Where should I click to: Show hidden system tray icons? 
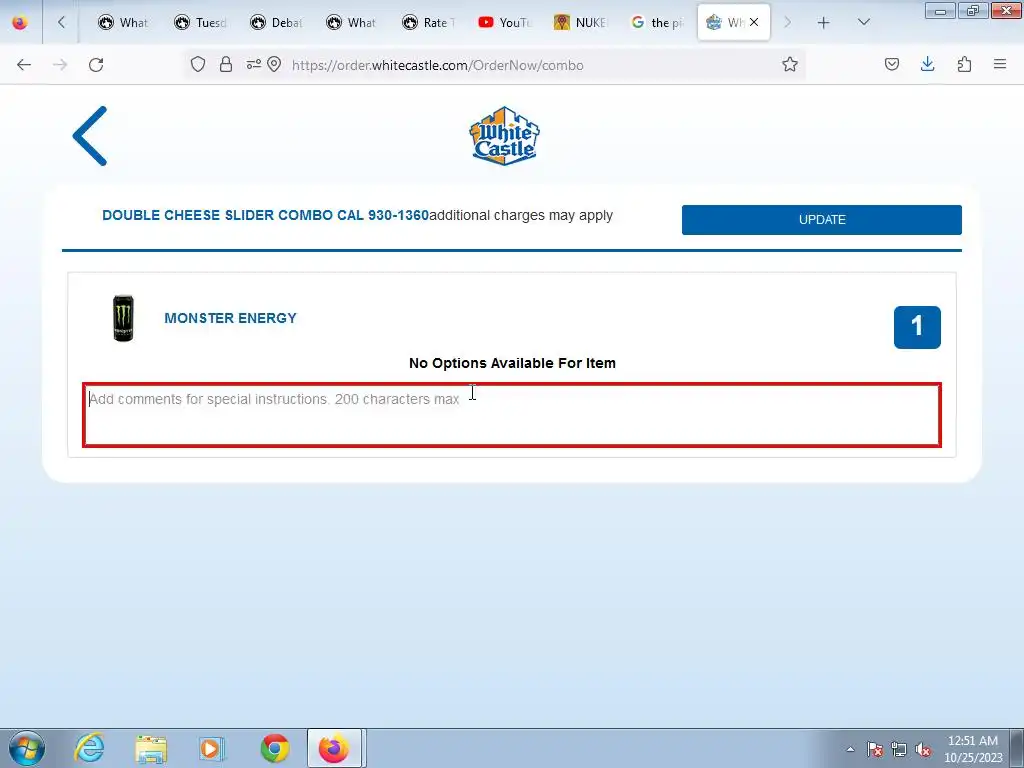(850, 749)
